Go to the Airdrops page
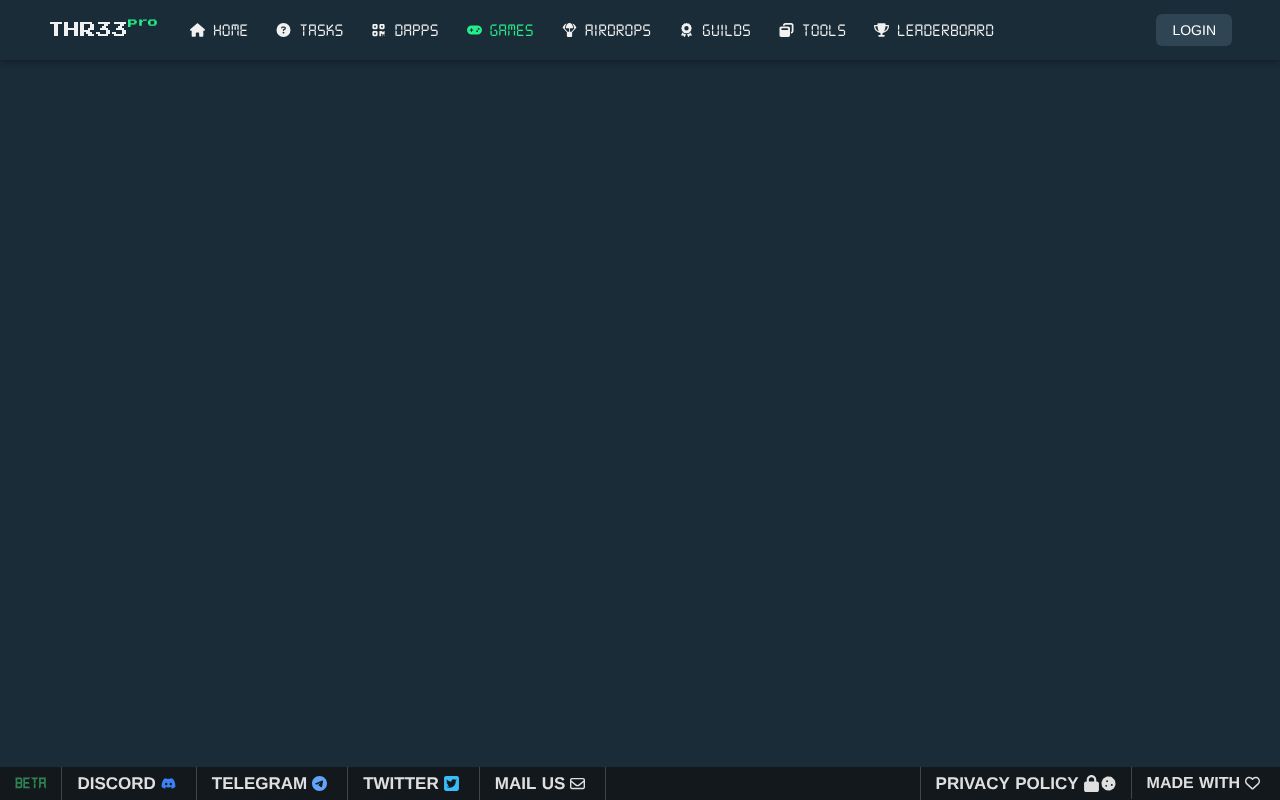1280x800 pixels. click(x=617, y=30)
